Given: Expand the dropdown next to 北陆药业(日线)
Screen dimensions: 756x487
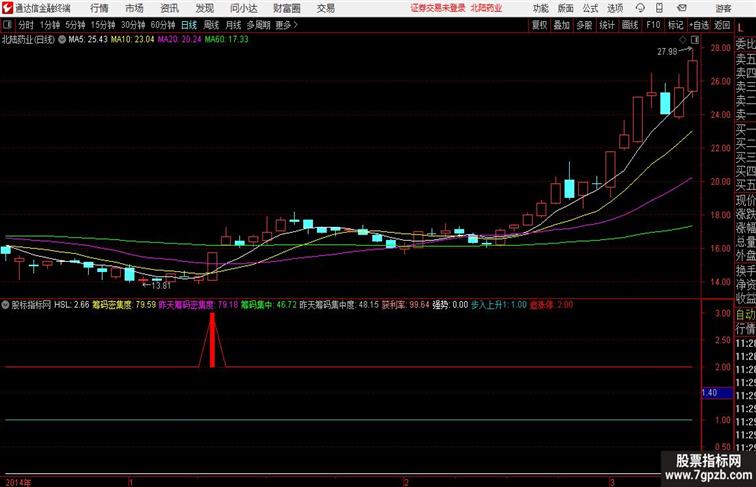Looking at the screenshot, I should [x=62, y=40].
